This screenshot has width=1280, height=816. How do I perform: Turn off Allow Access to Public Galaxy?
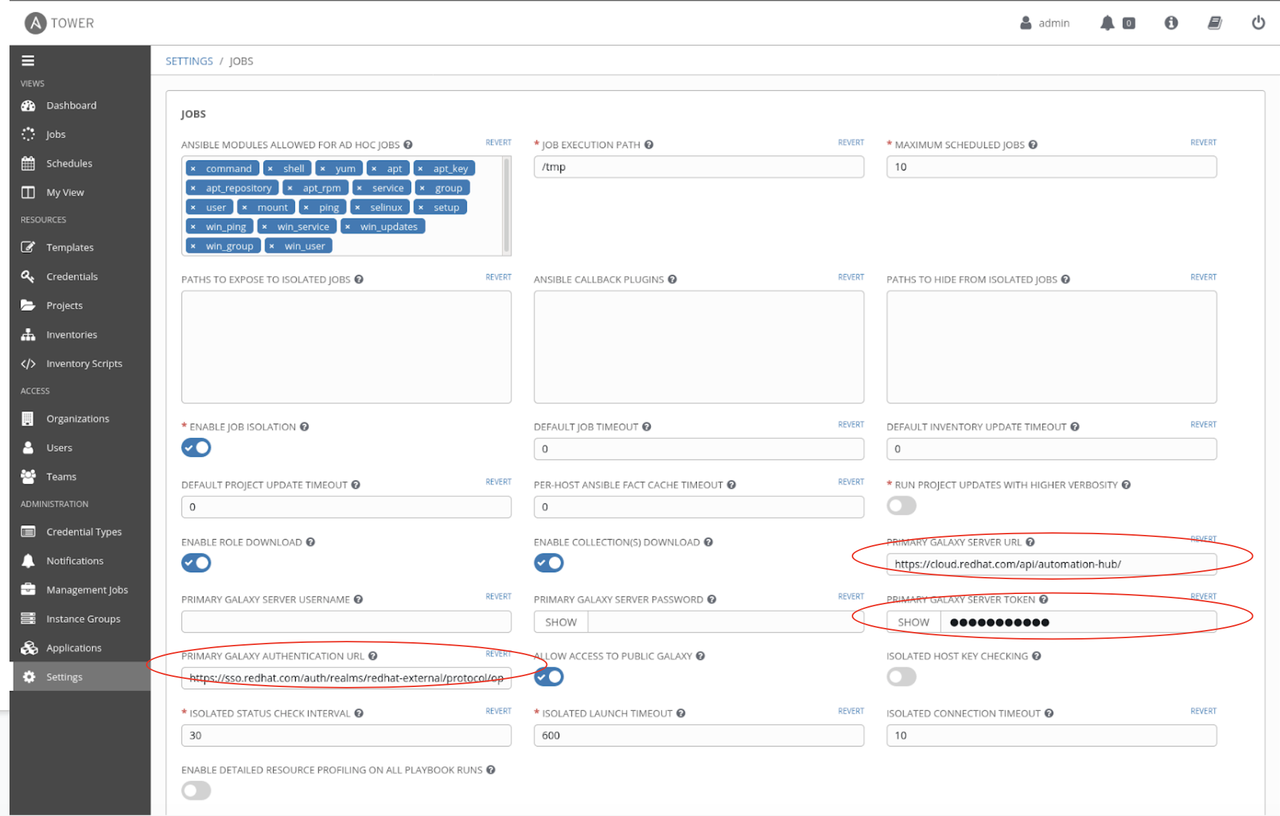pos(548,678)
